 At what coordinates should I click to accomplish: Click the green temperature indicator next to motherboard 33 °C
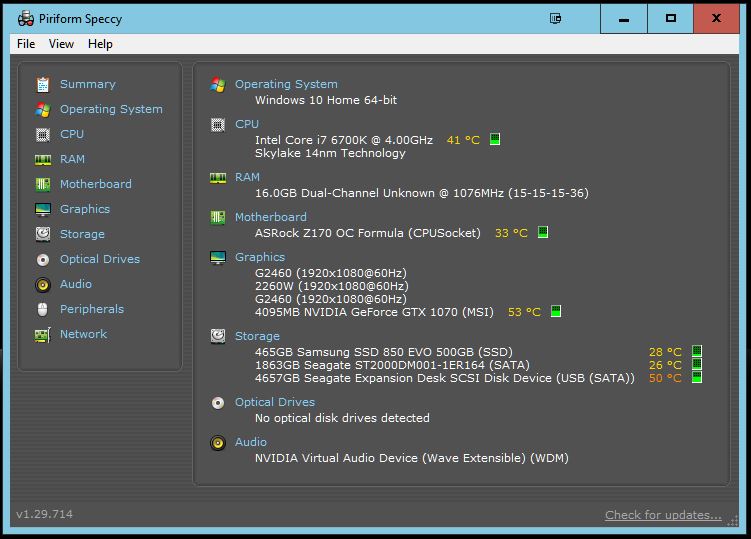(543, 232)
